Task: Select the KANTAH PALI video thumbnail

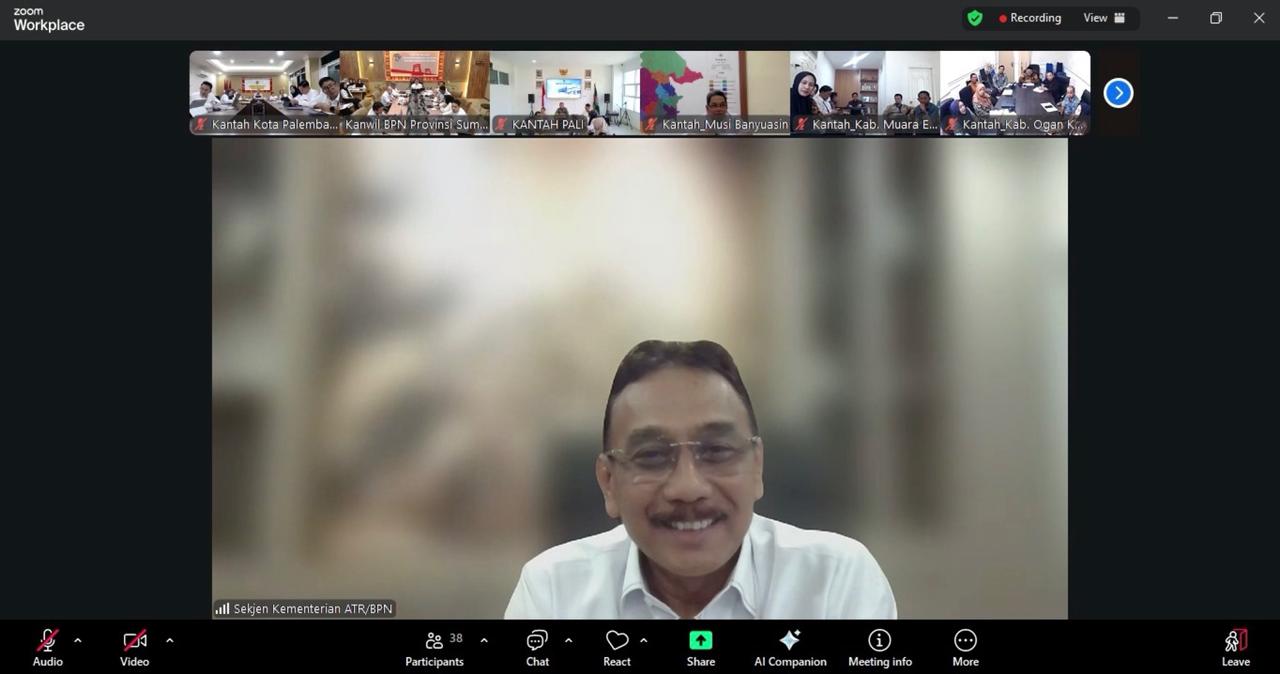Action: click(x=565, y=92)
